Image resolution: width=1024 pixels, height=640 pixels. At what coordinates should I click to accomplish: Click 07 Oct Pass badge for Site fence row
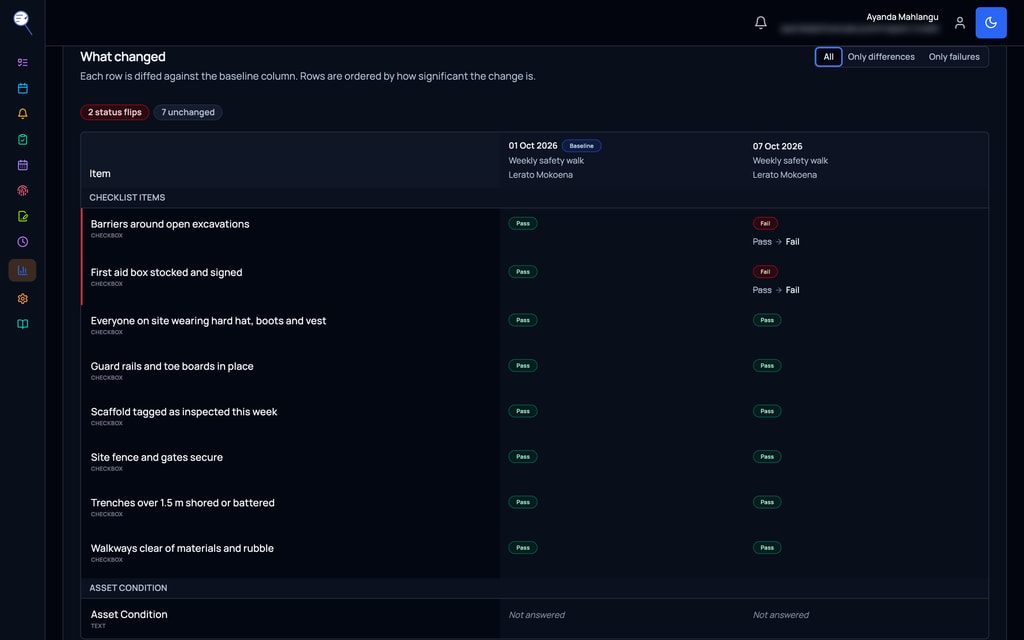(x=767, y=456)
